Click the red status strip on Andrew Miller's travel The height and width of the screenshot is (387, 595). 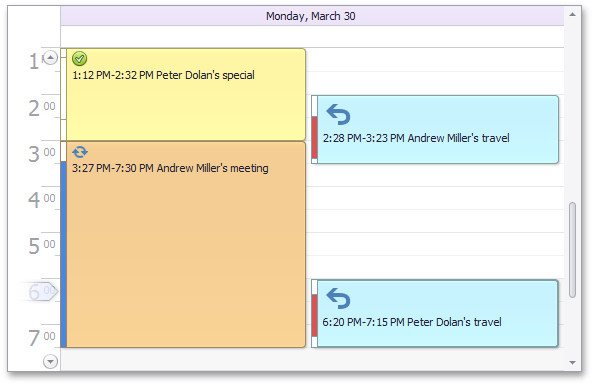pyautogui.click(x=315, y=138)
